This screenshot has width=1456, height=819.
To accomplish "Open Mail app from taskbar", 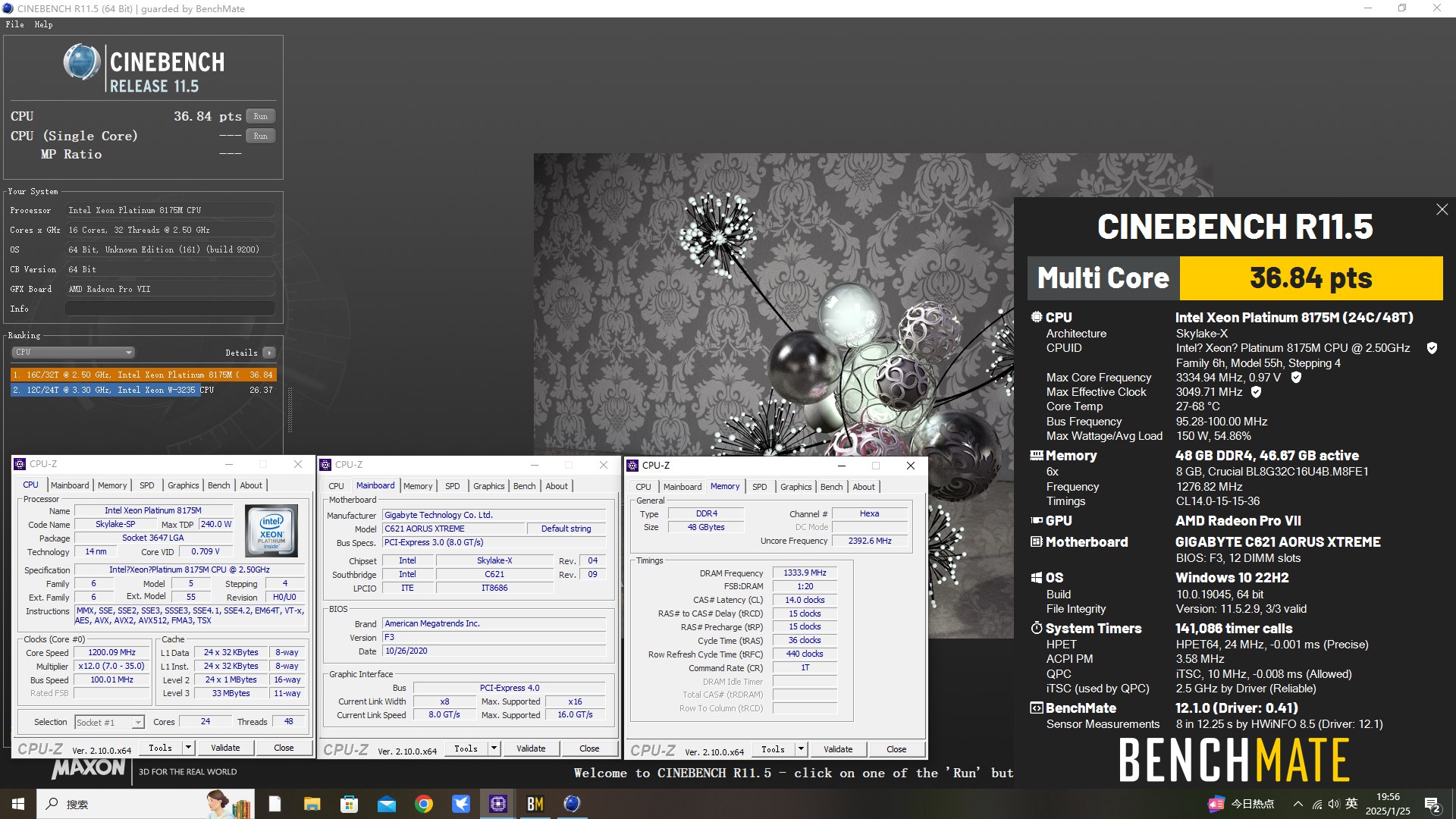I will point(386,804).
